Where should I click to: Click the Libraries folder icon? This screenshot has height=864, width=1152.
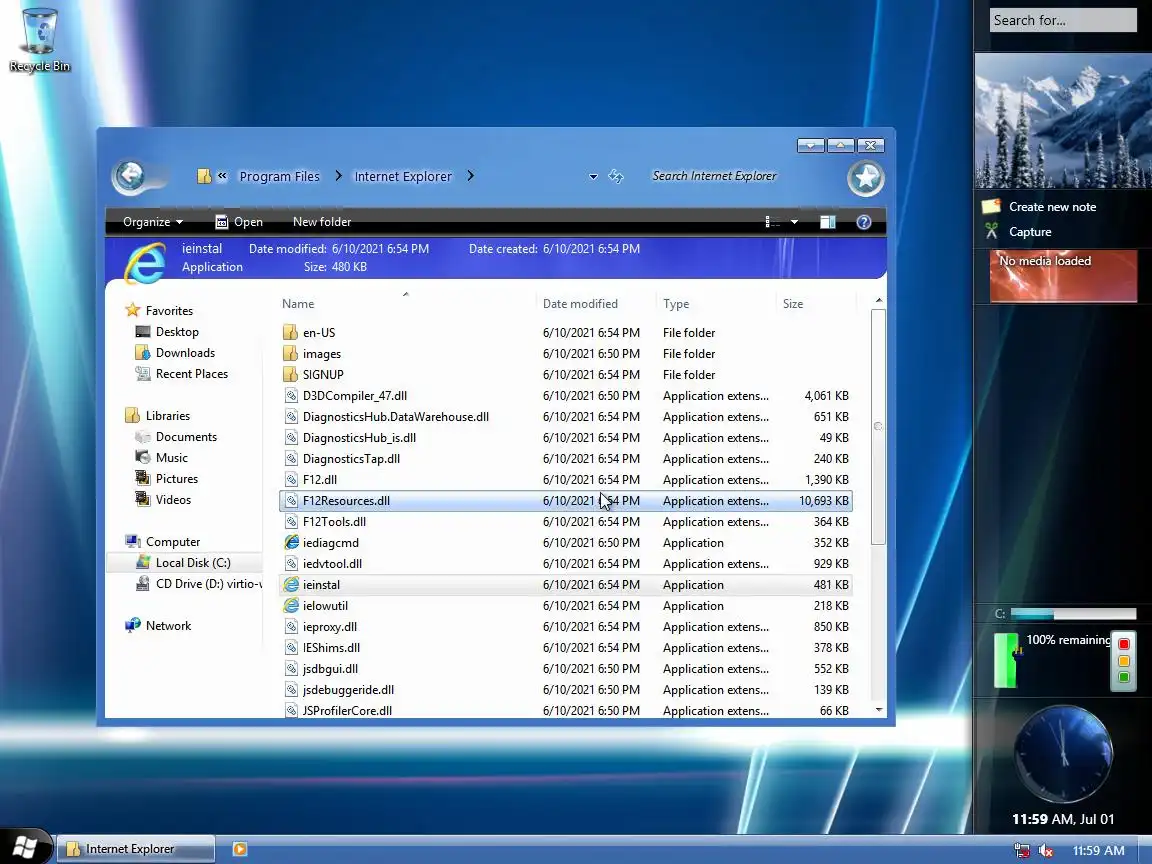click(x=132, y=415)
